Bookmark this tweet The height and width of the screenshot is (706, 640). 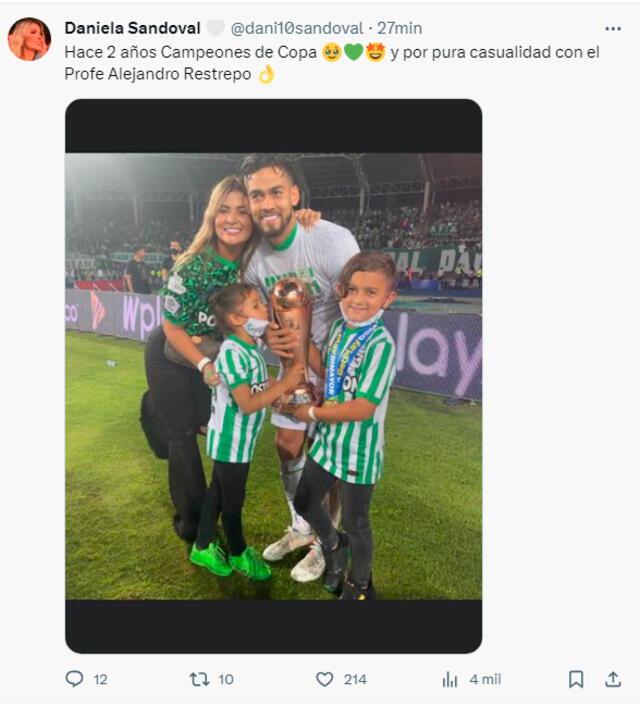(576, 679)
